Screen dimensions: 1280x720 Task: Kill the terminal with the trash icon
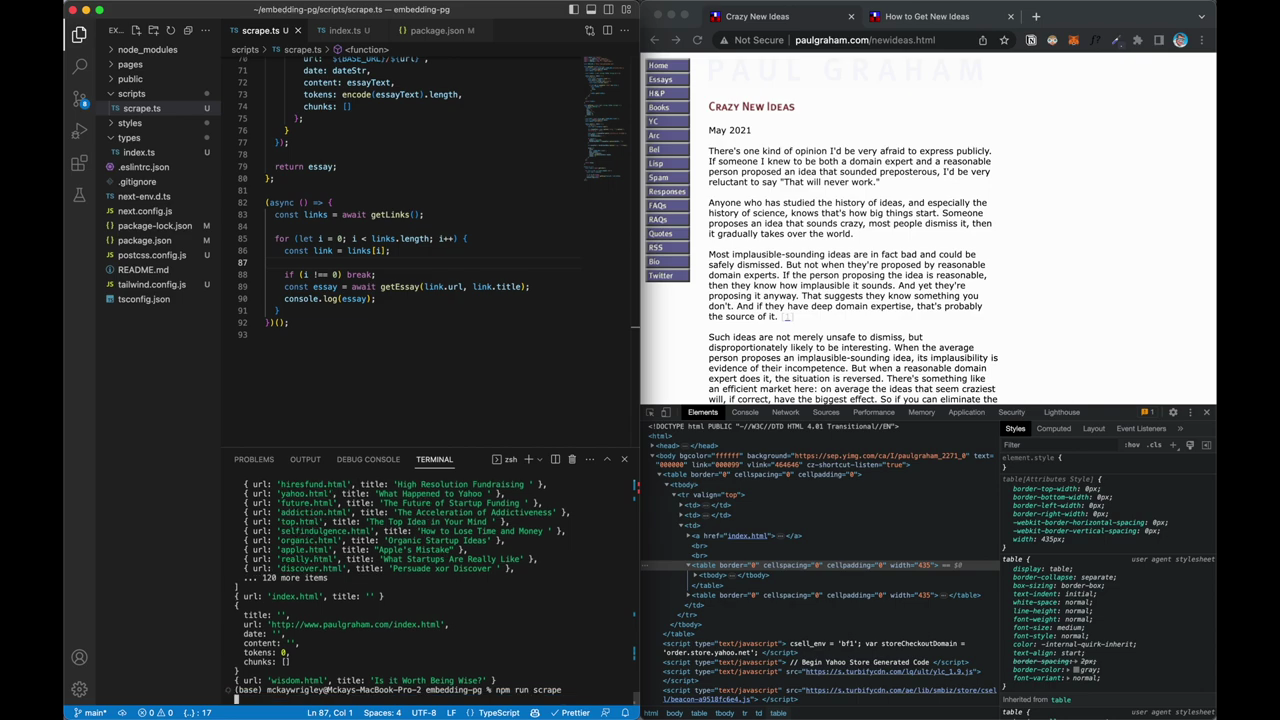click(572, 459)
